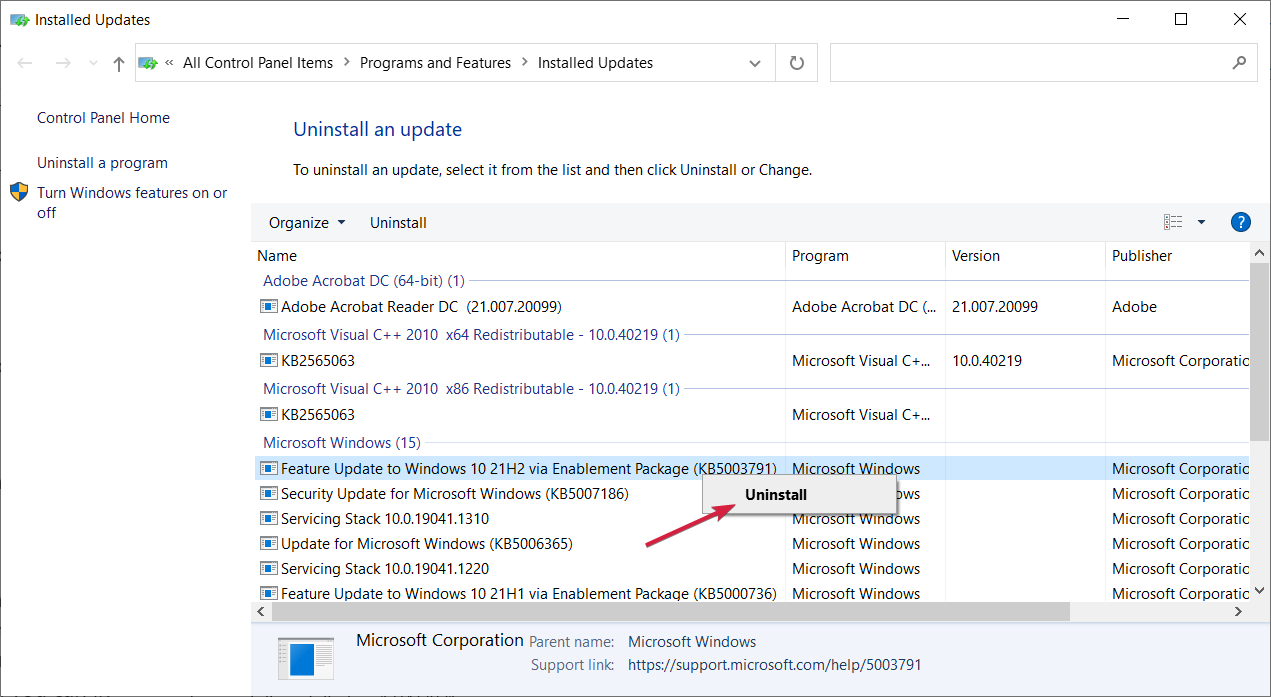Go forward using the navigation arrow
1271x697 pixels.
(62, 63)
